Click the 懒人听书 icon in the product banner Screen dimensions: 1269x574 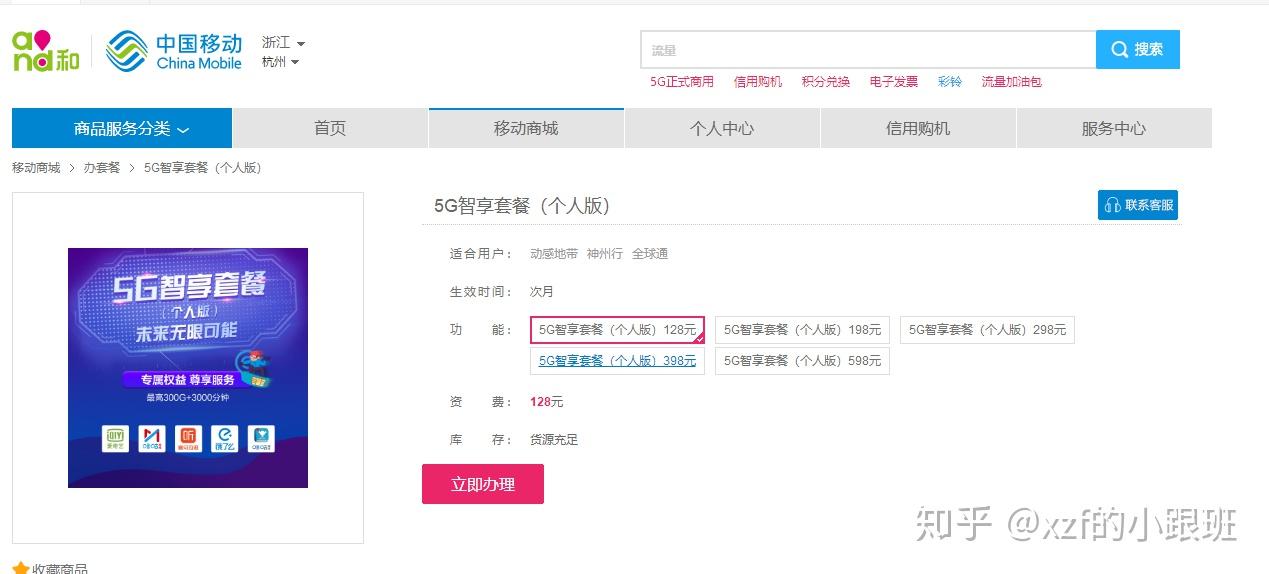[188, 437]
